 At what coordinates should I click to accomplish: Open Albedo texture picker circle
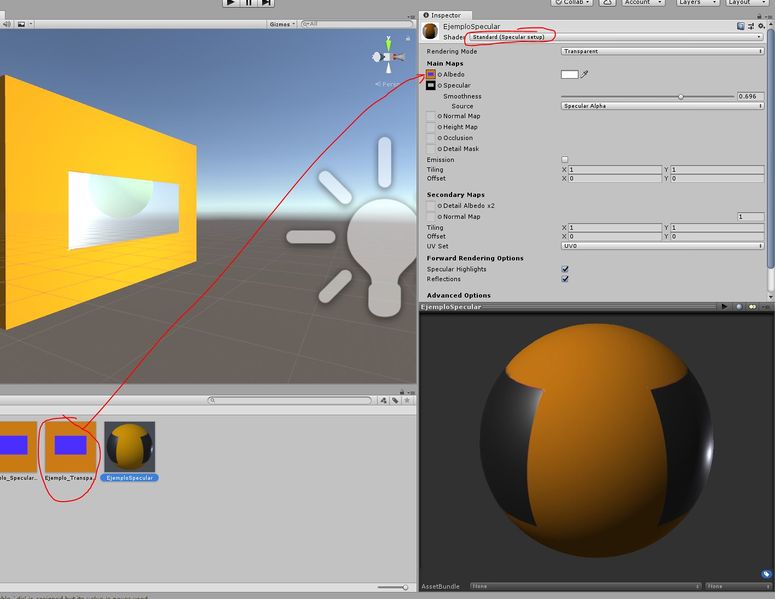[439, 75]
